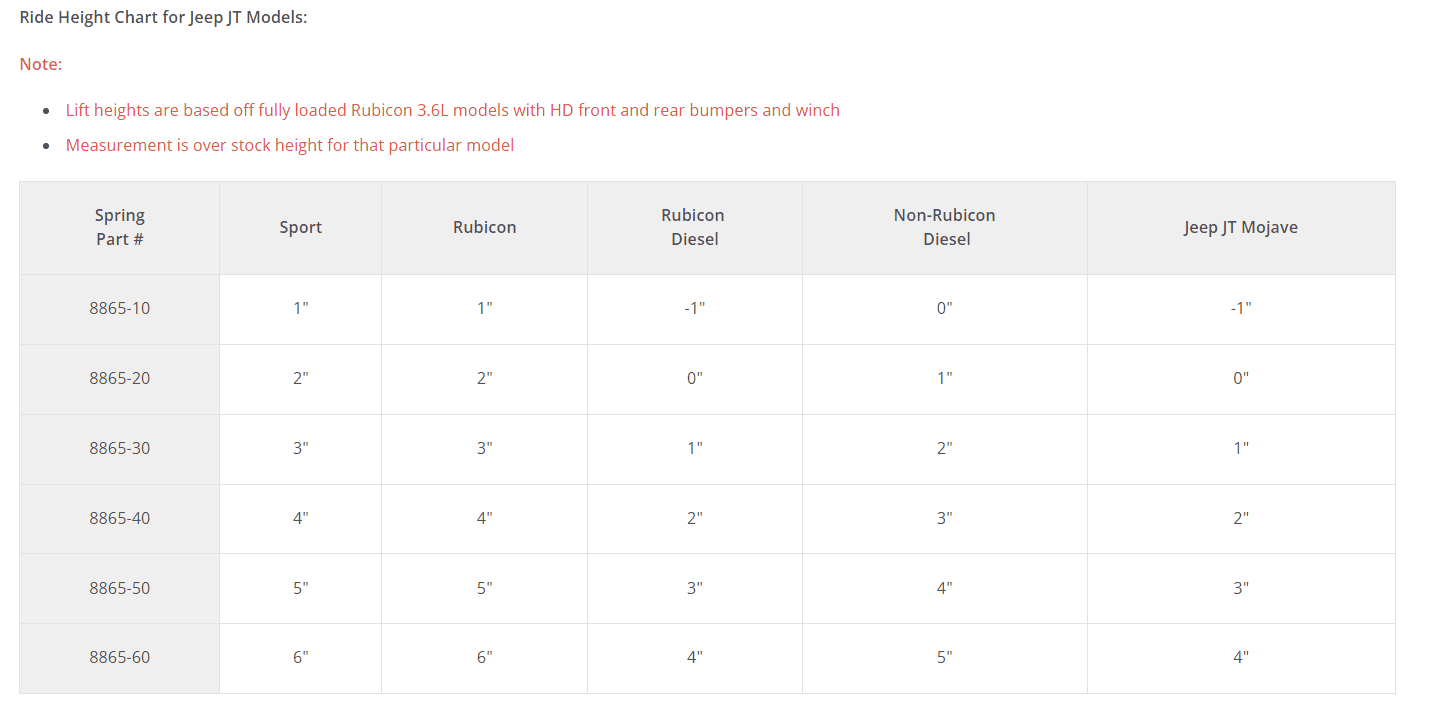Select the Rubicon gas cell for spring 8865-30

tap(485, 449)
